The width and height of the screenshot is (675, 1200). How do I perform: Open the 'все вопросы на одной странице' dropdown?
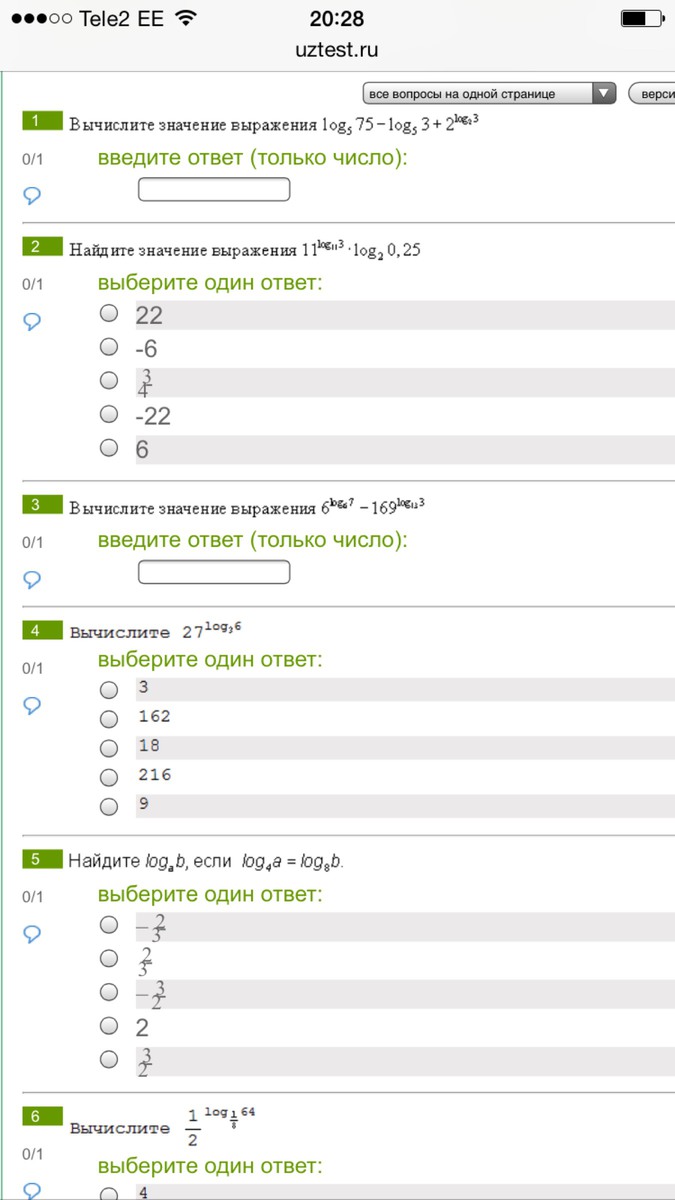point(478,94)
